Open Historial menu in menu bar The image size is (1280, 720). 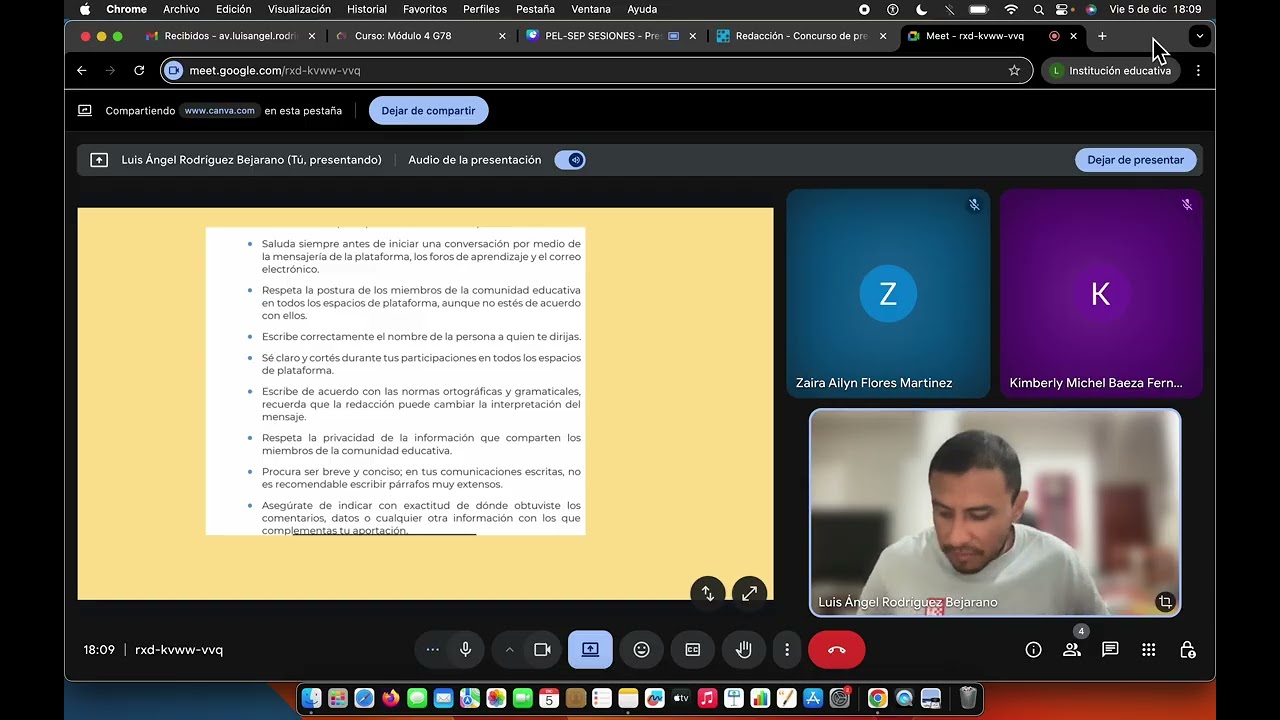coord(367,9)
